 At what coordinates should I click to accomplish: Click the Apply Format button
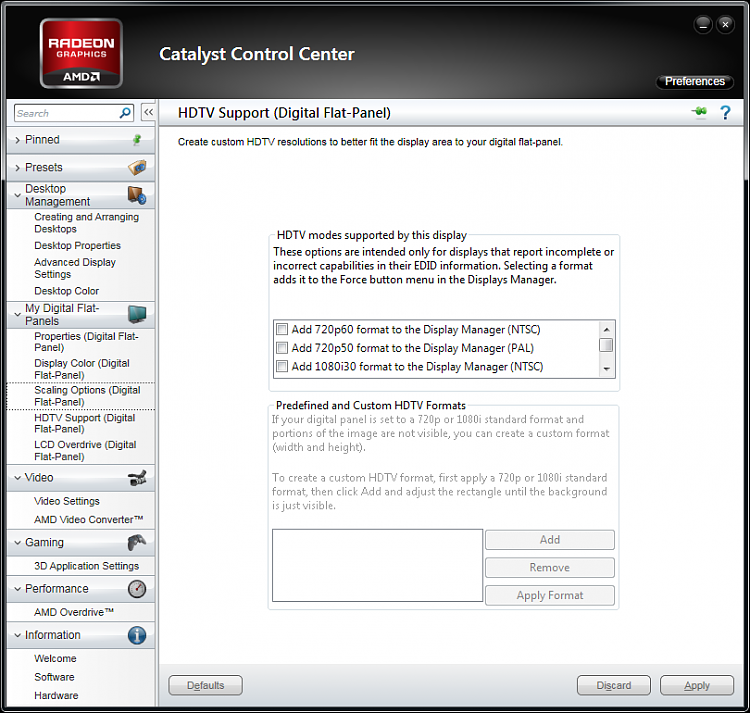pos(550,595)
